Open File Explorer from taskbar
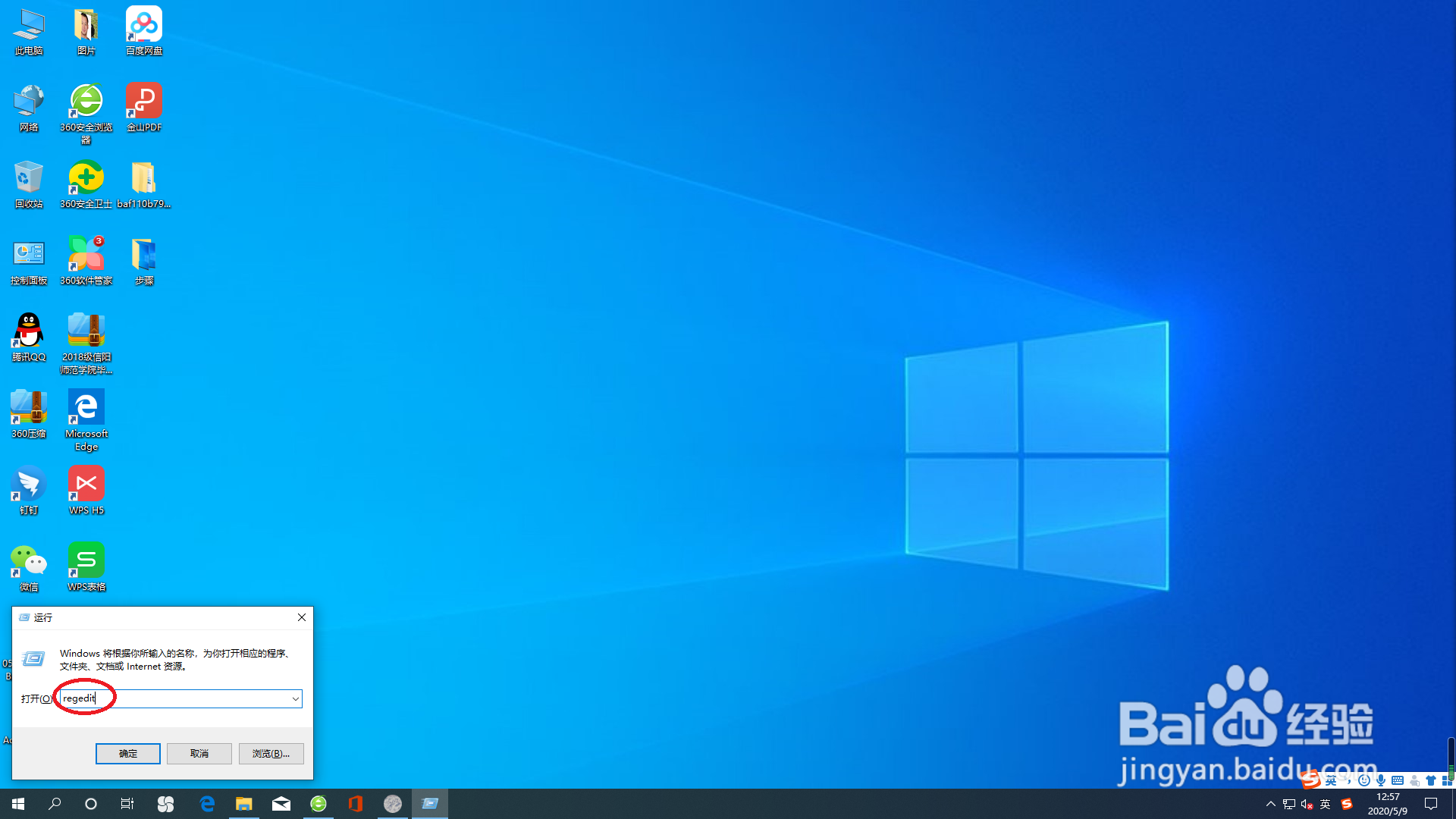The image size is (1456, 819). [x=243, y=804]
